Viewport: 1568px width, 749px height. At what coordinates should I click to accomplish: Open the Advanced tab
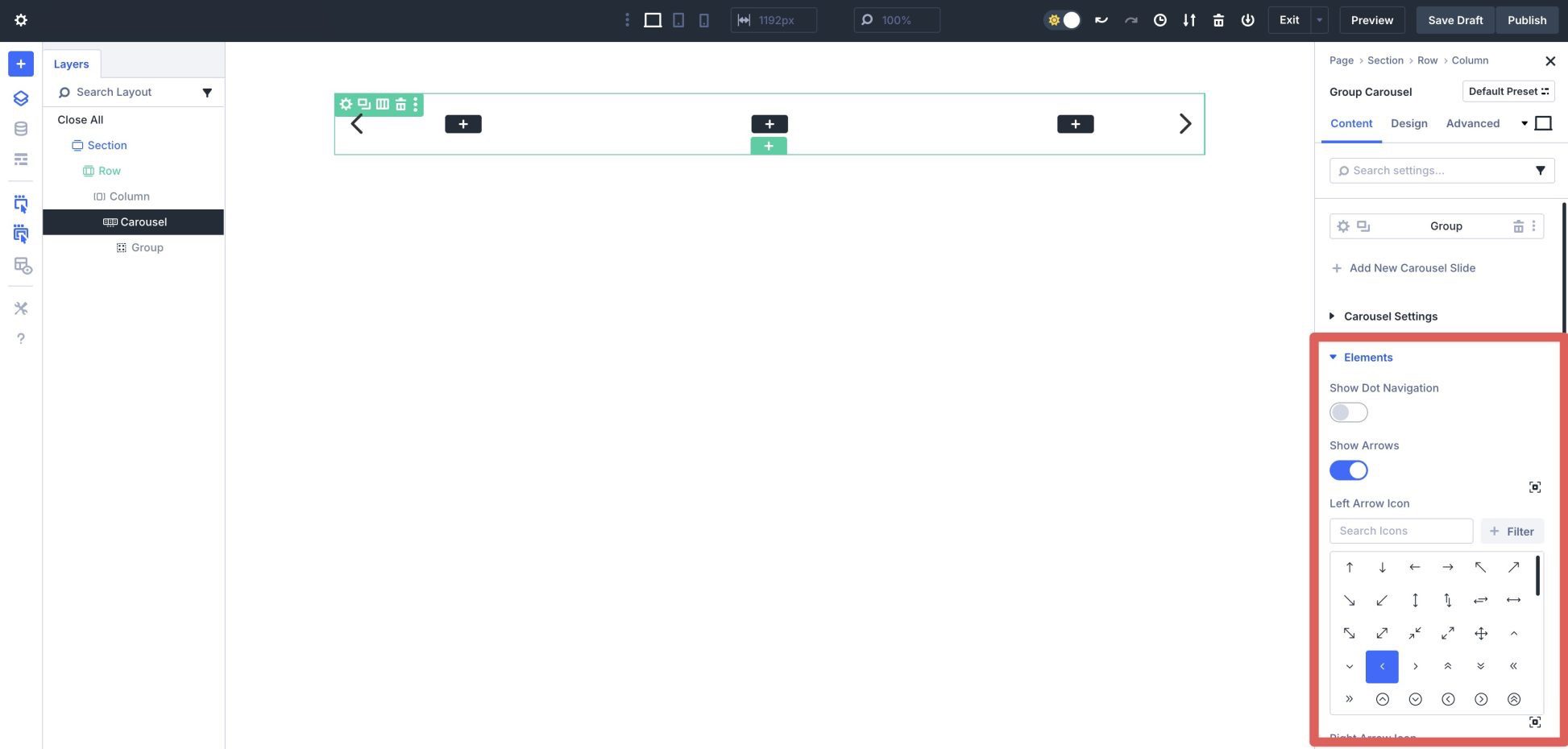(x=1472, y=123)
